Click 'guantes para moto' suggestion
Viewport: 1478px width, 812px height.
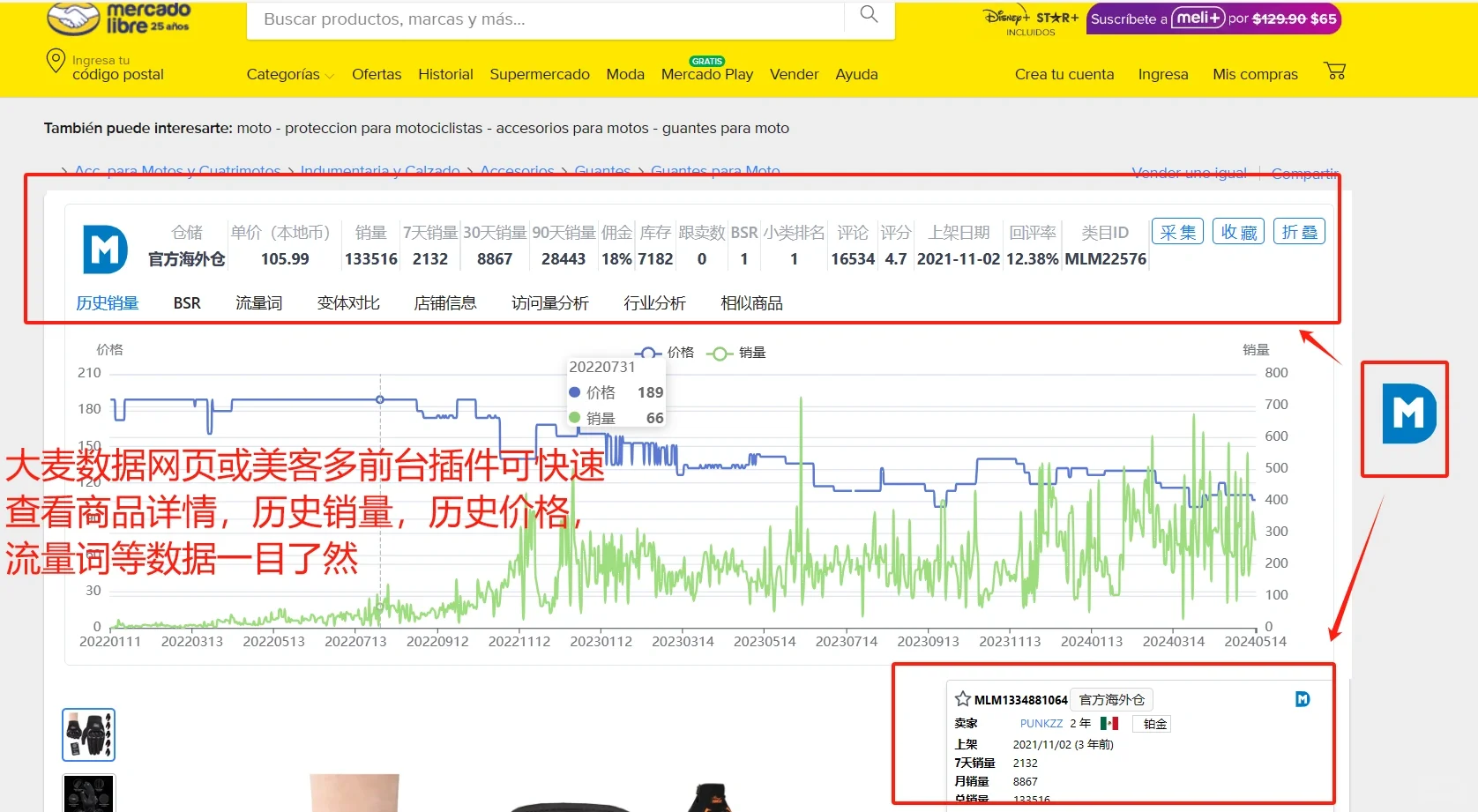[x=726, y=129]
